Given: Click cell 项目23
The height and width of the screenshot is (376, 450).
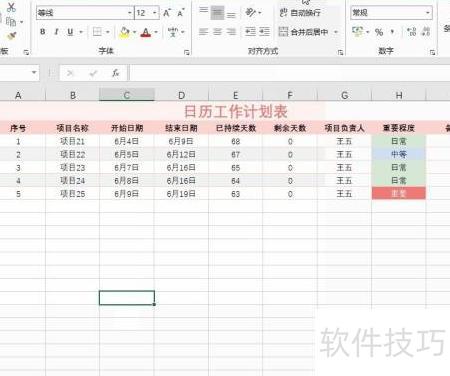Looking at the screenshot, I should (x=72, y=168).
